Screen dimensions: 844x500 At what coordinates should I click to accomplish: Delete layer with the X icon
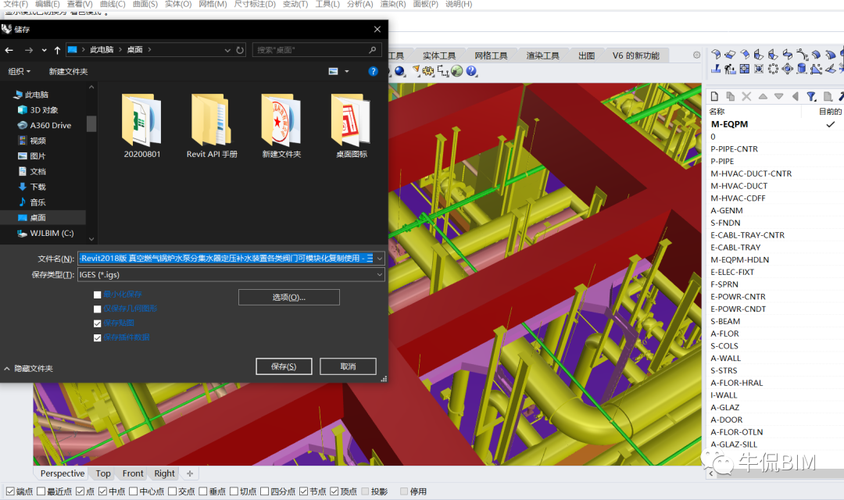pos(746,96)
